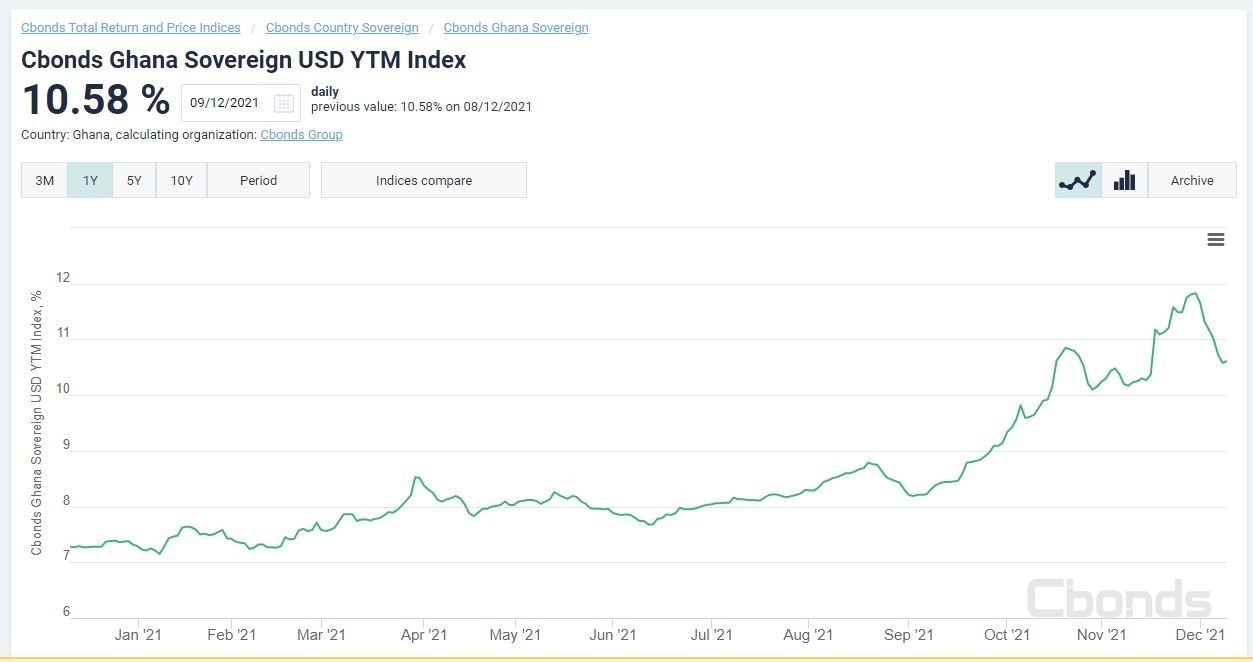
Task: Click the y-axis value 7
Action: point(66,556)
